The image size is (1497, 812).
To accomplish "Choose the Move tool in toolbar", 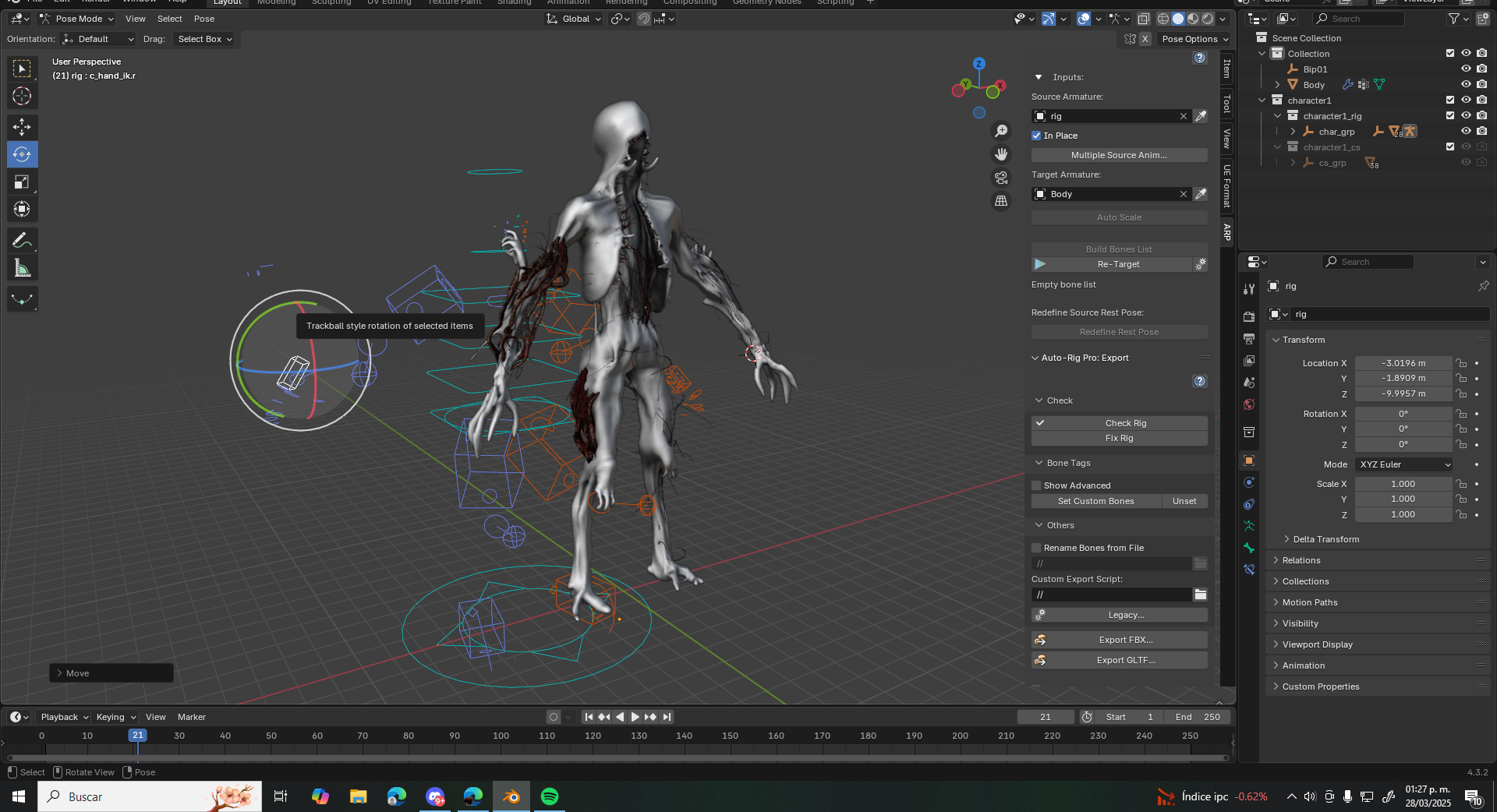I will [22, 127].
